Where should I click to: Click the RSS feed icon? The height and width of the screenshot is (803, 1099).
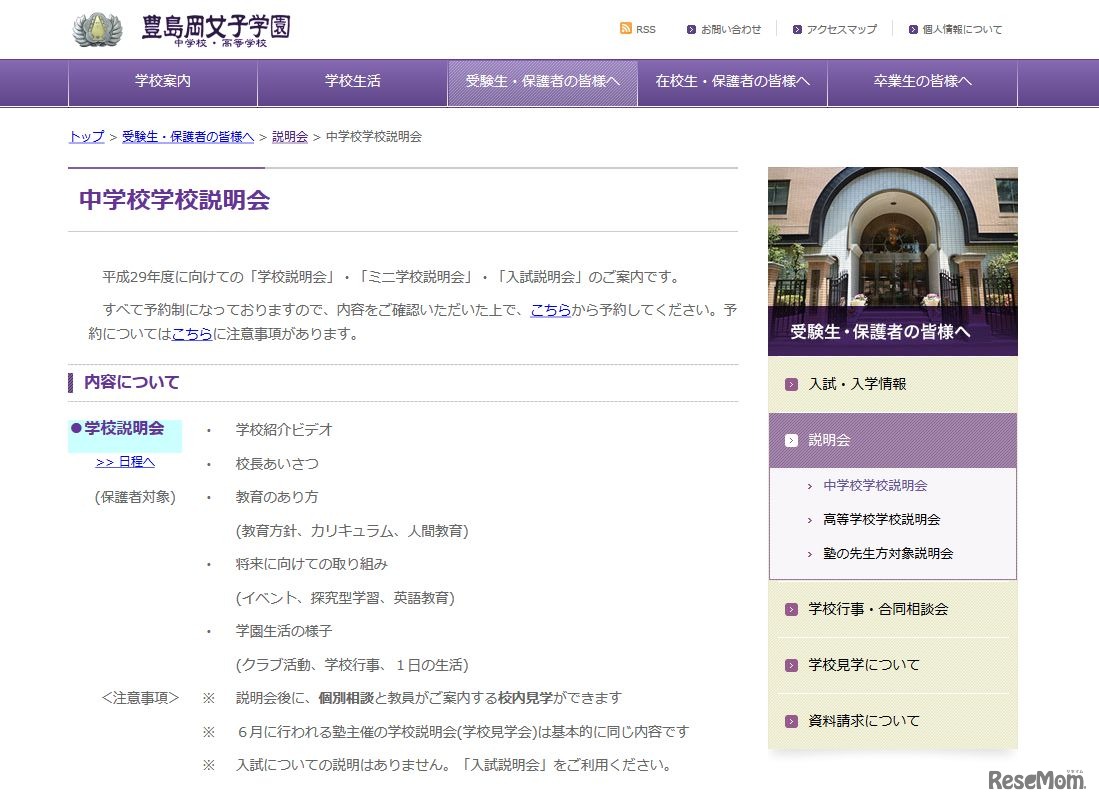[626, 29]
